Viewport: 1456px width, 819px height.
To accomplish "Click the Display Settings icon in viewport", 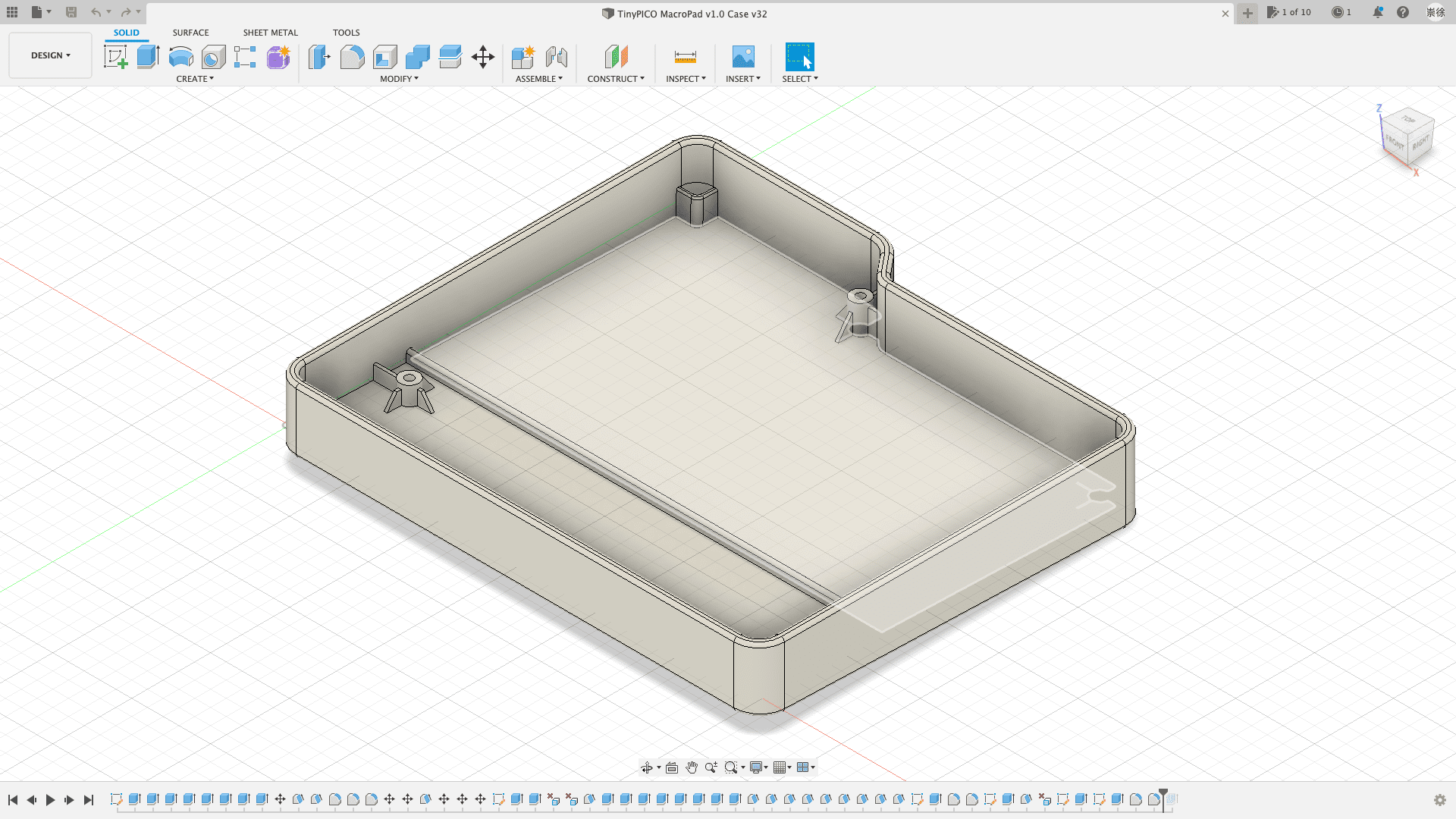I will click(x=756, y=767).
